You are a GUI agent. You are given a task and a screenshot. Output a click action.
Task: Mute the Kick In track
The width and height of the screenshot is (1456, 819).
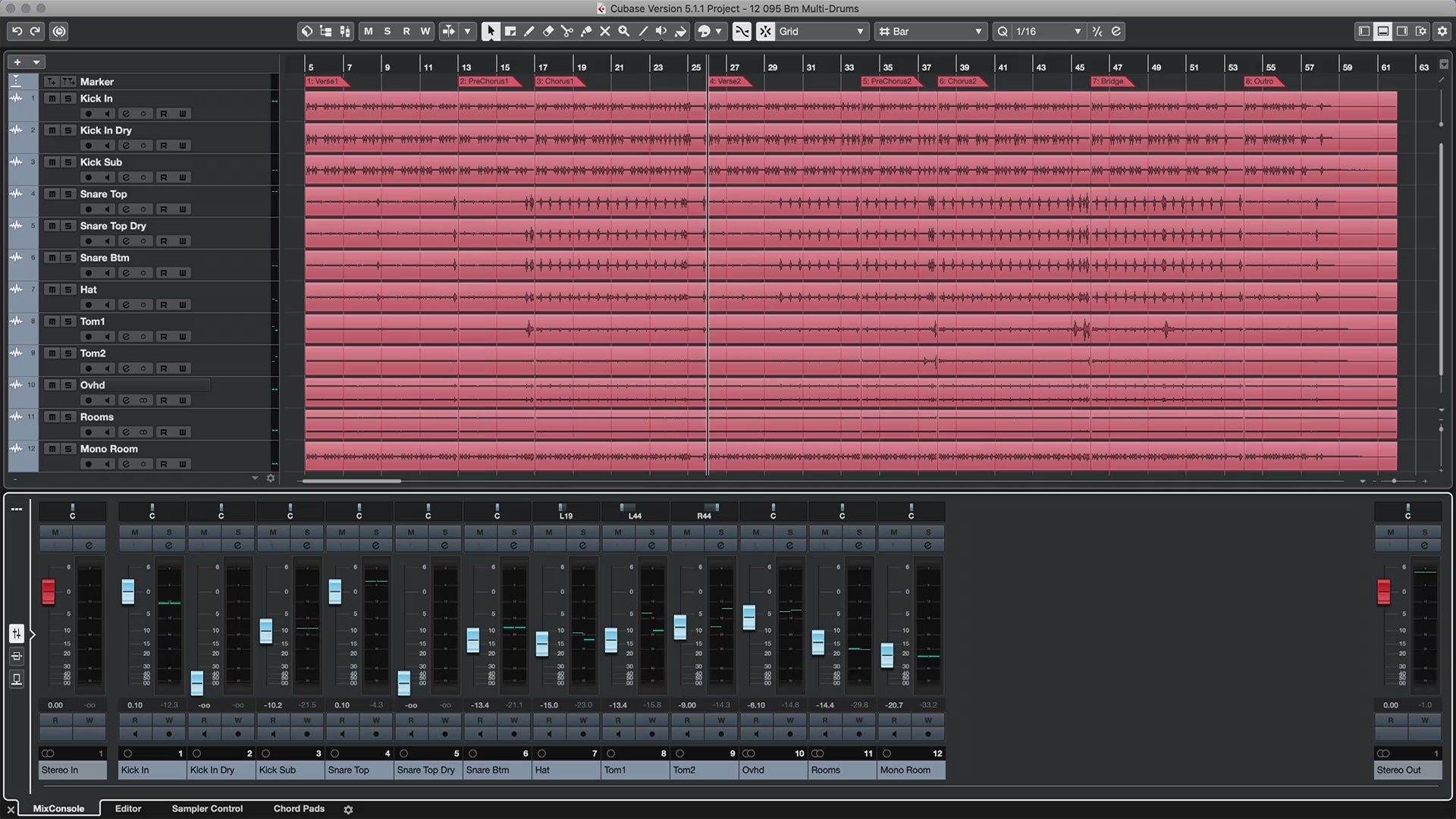pos(52,99)
